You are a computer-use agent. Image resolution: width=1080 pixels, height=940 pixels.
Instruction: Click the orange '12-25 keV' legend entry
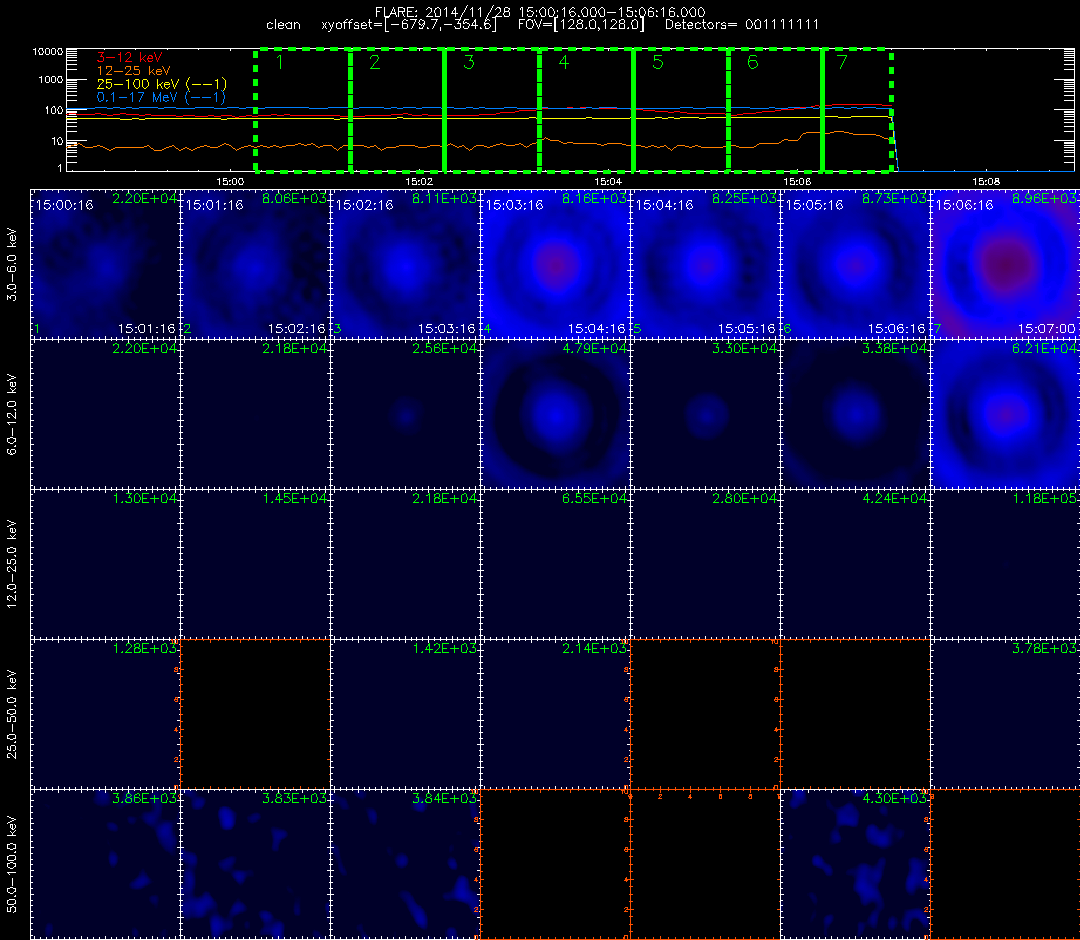[x=133, y=71]
